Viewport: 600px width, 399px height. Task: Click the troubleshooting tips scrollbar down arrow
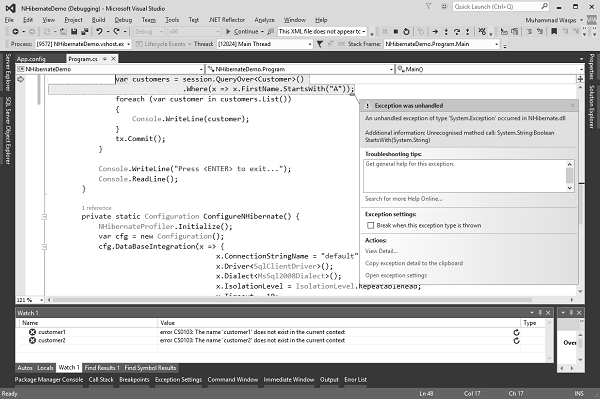tap(569, 188)
